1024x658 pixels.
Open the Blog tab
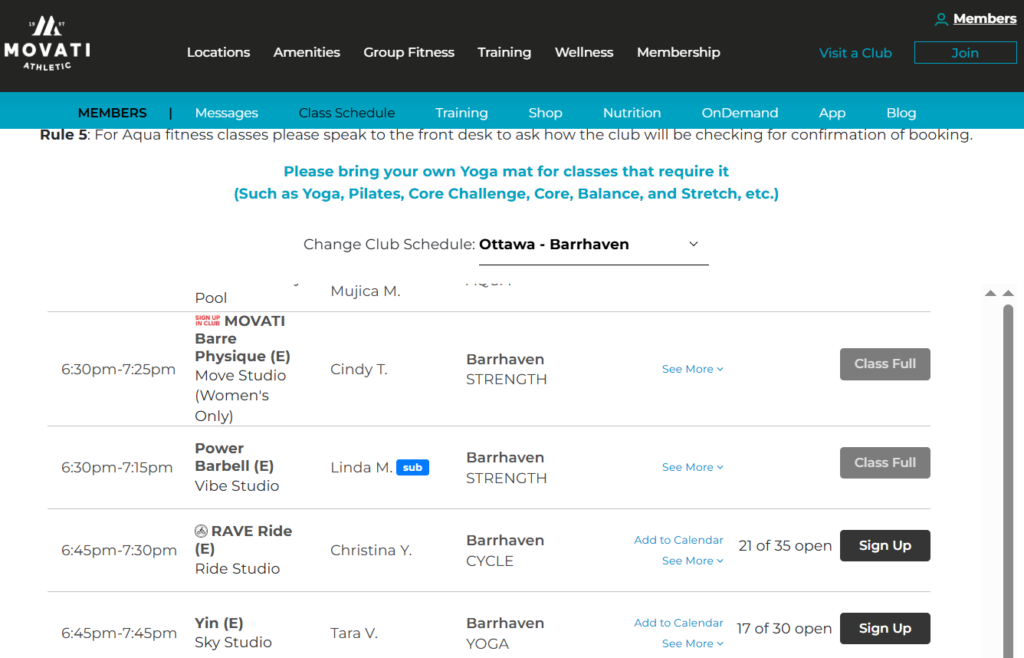point(901,113)
